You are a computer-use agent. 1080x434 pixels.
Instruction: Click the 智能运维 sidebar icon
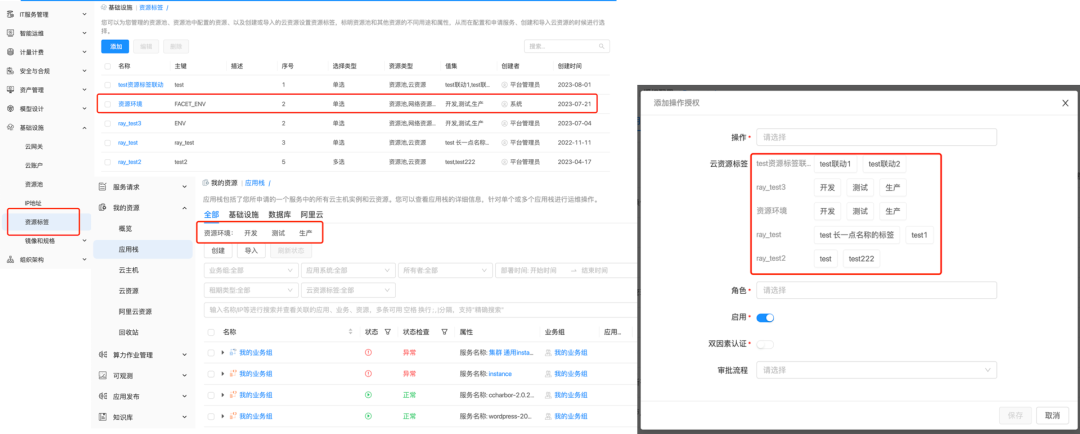click(x=10, y=32)
